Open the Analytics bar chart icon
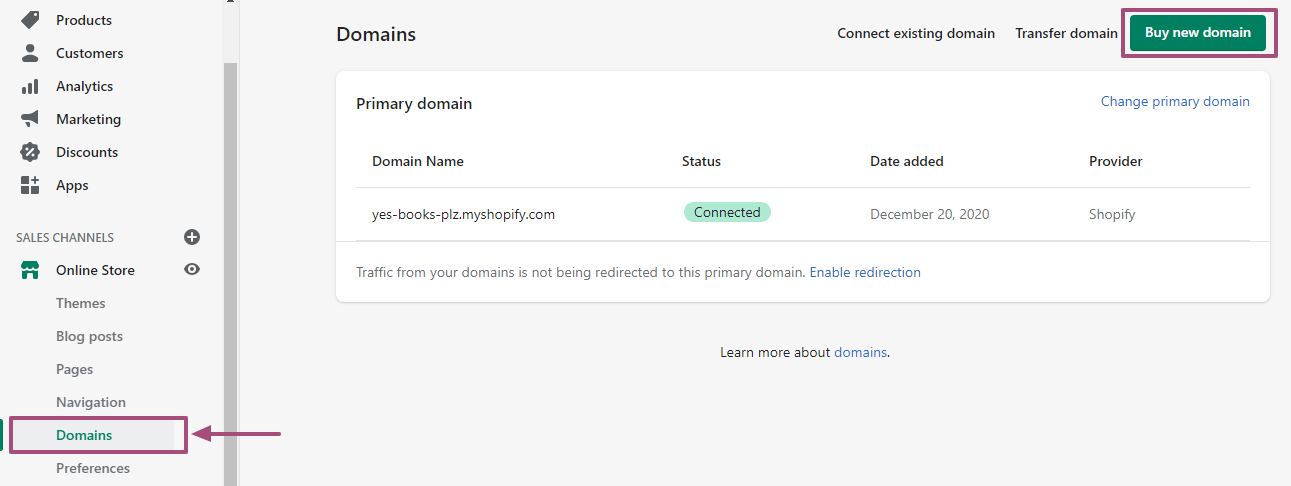Viewport: 1291px width, 486px height. click(30, 86)
